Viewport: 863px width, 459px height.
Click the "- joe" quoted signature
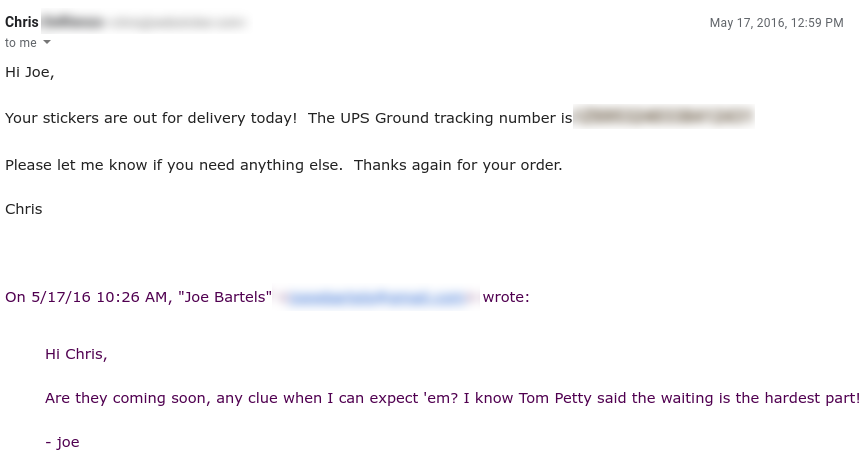[x=62, y=442]
